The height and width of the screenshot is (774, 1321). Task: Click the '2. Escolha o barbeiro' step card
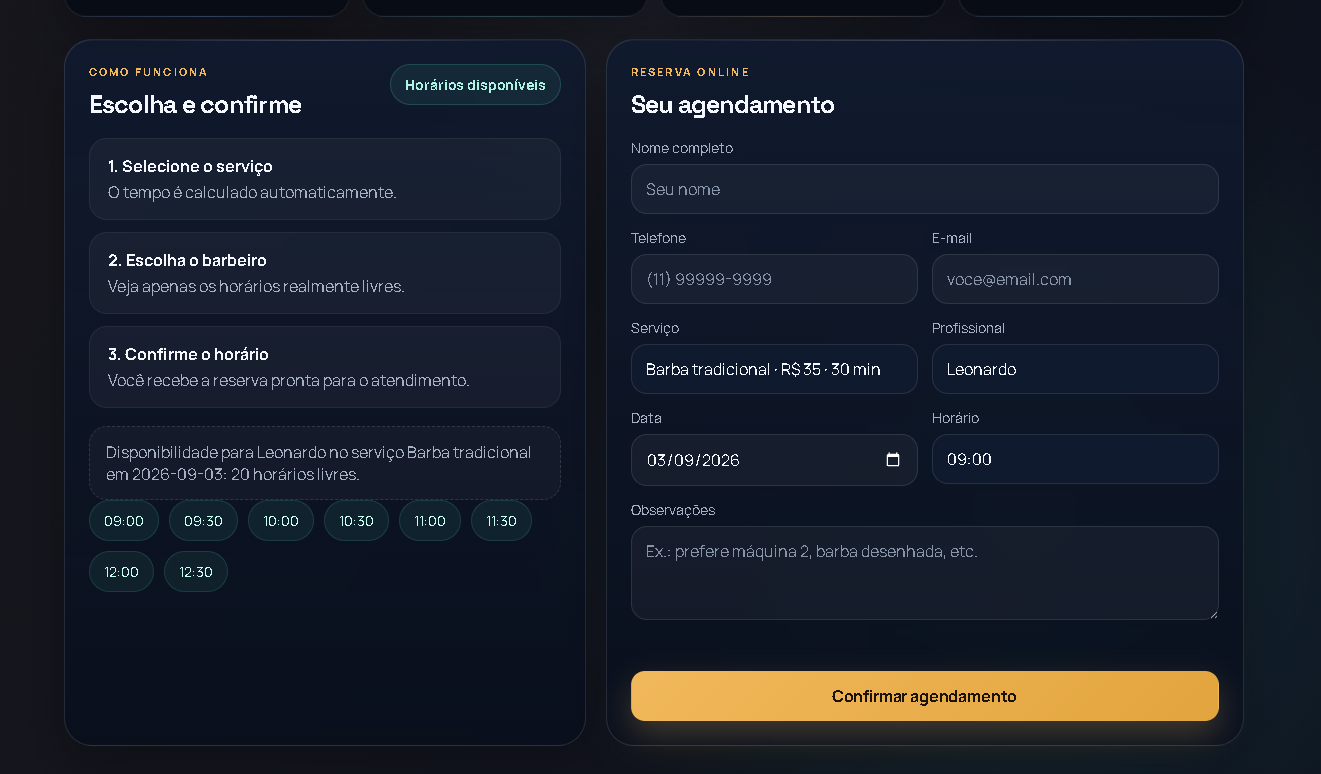click(x=325, y=273)
